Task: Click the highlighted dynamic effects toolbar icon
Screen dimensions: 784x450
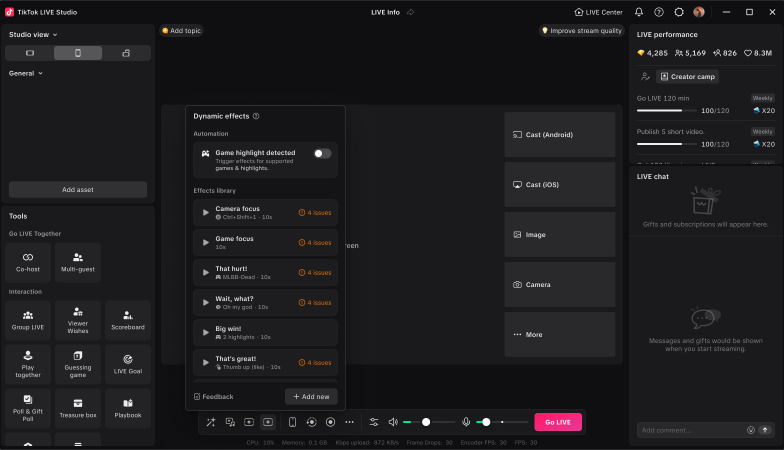Action: point(268,422)
